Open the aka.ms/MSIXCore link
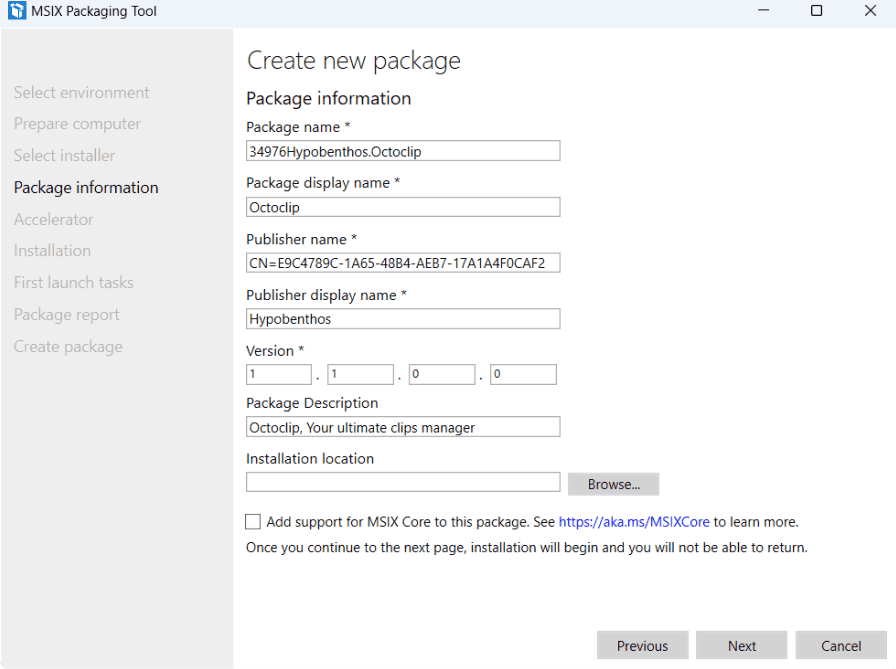The height and width of the screenshot is (669, 896). 634,522
